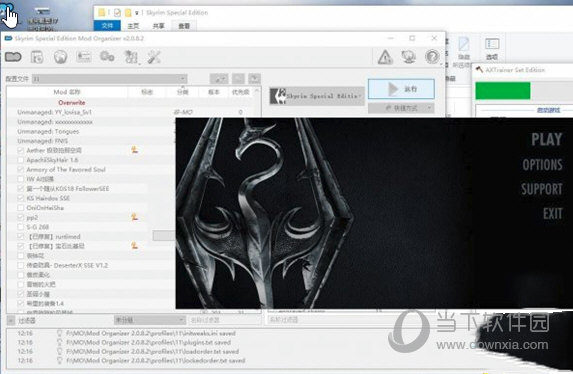
Task: Open the warning triangle Problems icon
Action: click(385, 57)
